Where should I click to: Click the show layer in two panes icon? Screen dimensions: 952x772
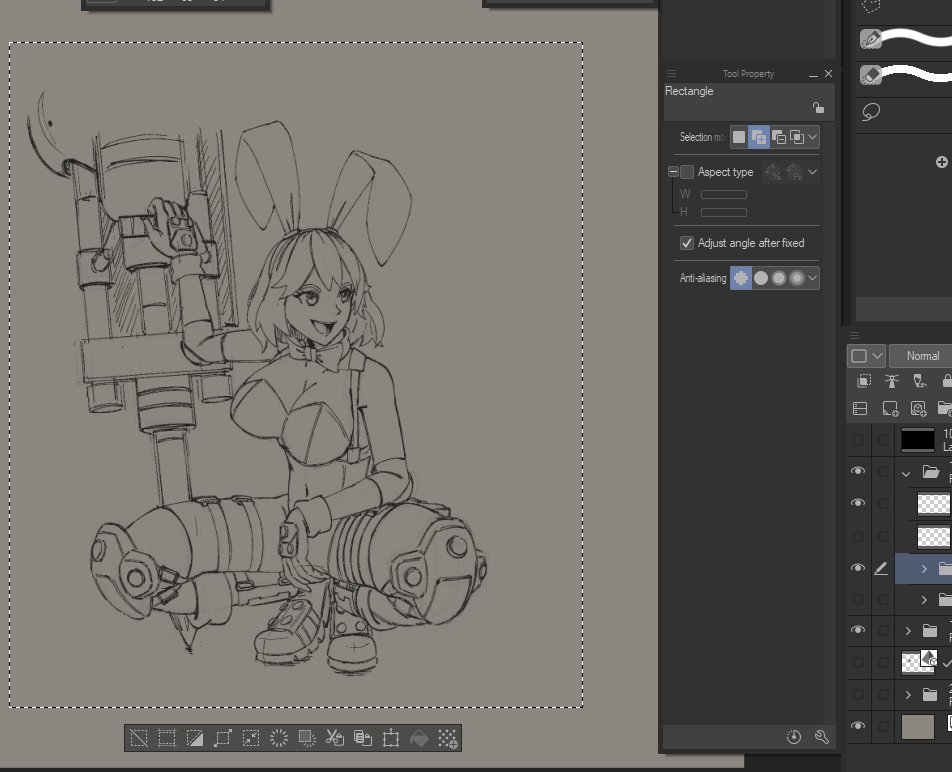(860, 408)
